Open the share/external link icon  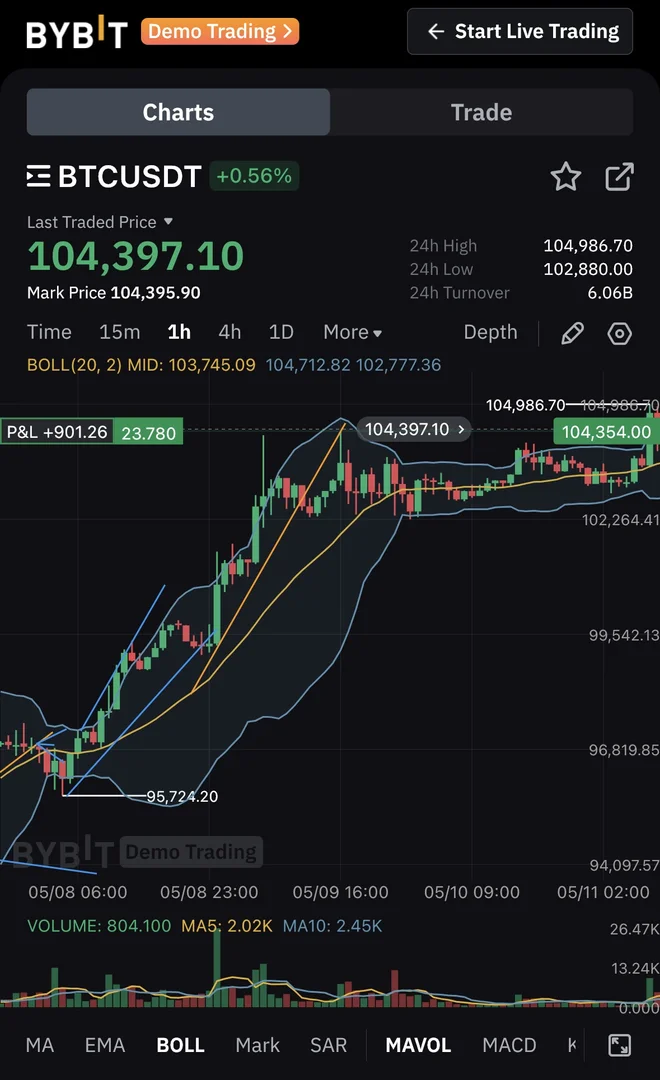[619, 176]
